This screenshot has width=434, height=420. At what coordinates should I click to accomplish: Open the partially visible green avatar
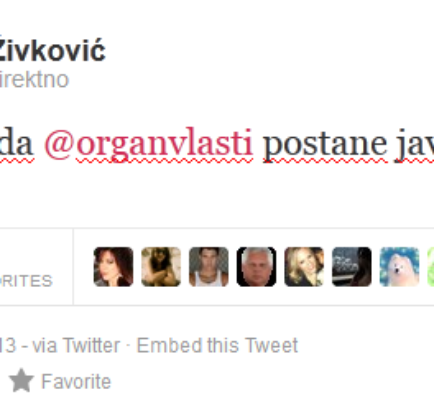click(431, 267)
